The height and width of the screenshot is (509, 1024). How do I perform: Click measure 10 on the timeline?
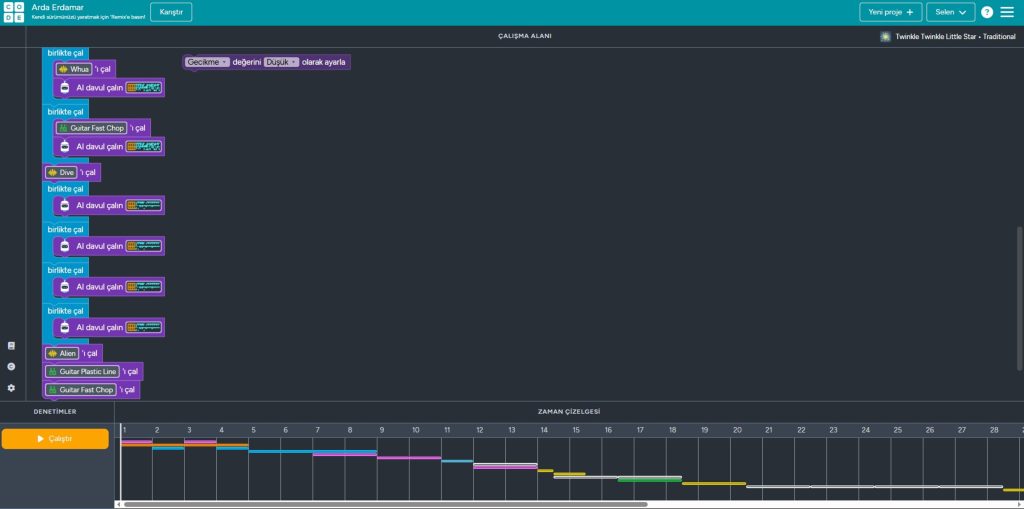coord(415,430)
